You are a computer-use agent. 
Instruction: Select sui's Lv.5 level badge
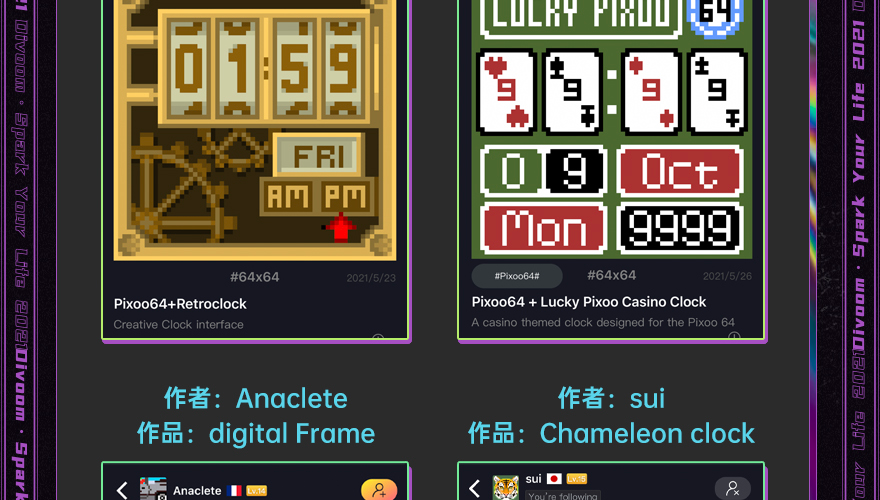pyautogui.click(x=576, y=479)
